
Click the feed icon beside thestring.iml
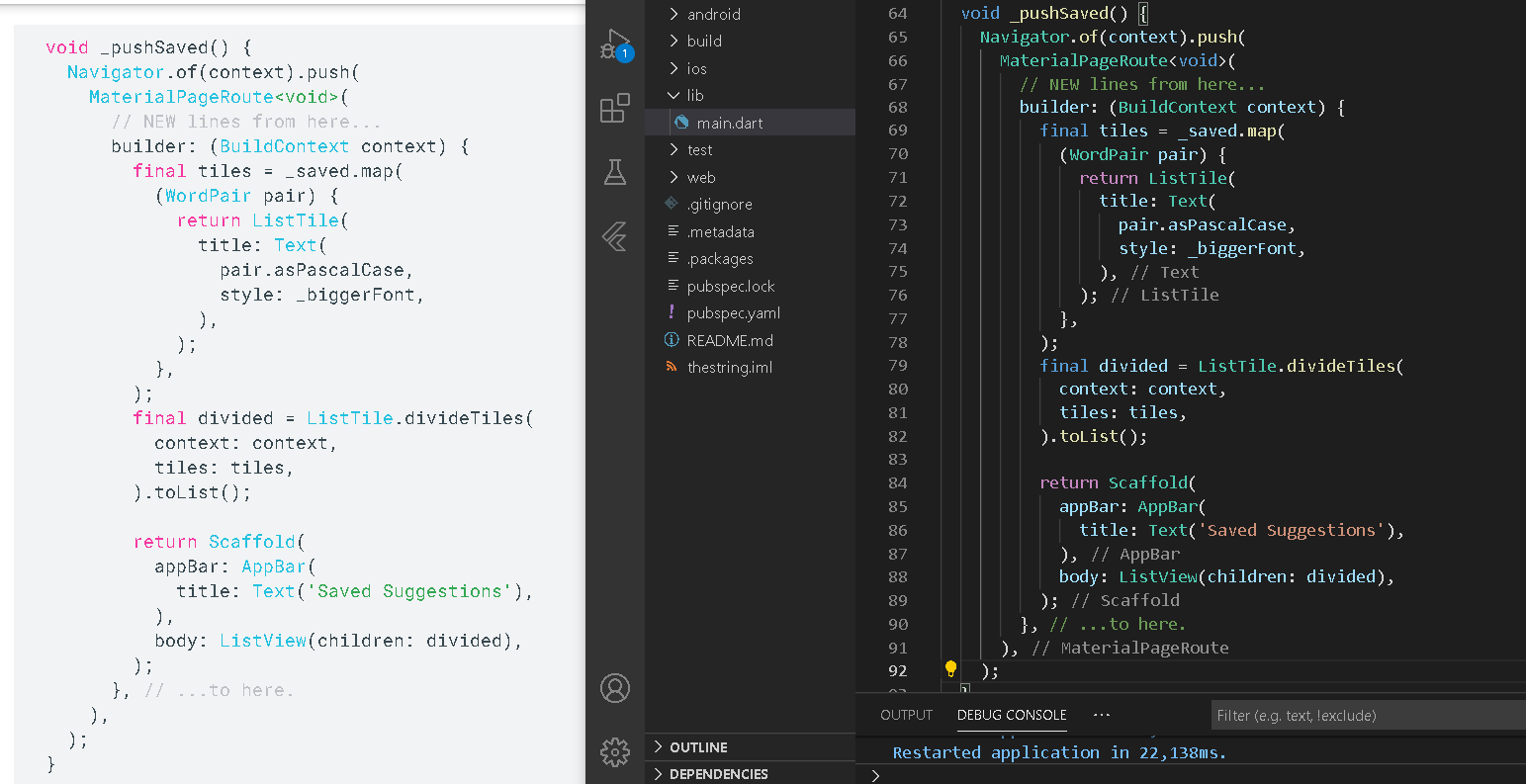(x=673, y=367)
